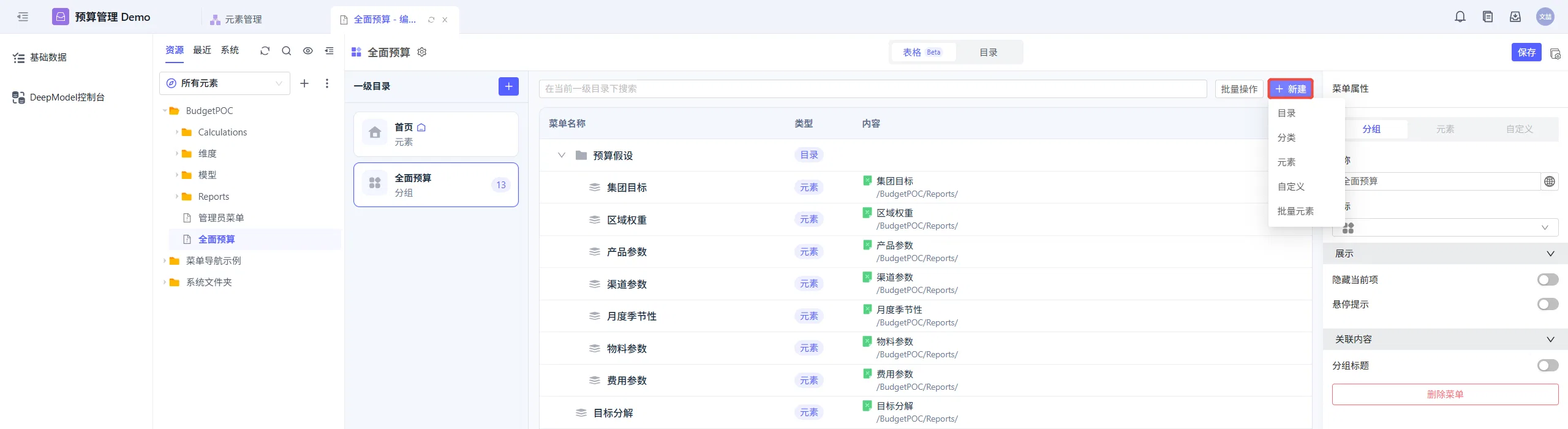
Task: Open the more options vertical dots
Action: click(327, 83)
